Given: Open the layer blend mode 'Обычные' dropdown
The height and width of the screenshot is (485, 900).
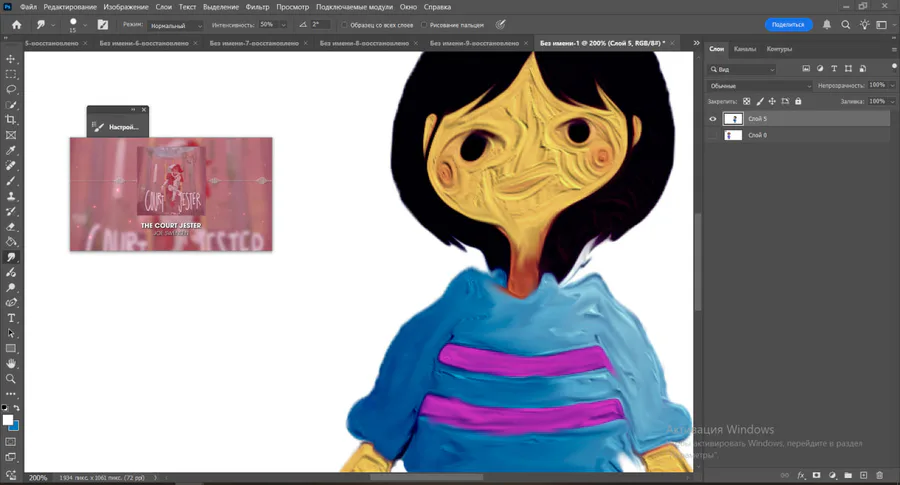Looking at the screenshot, I should click(760, 86).
